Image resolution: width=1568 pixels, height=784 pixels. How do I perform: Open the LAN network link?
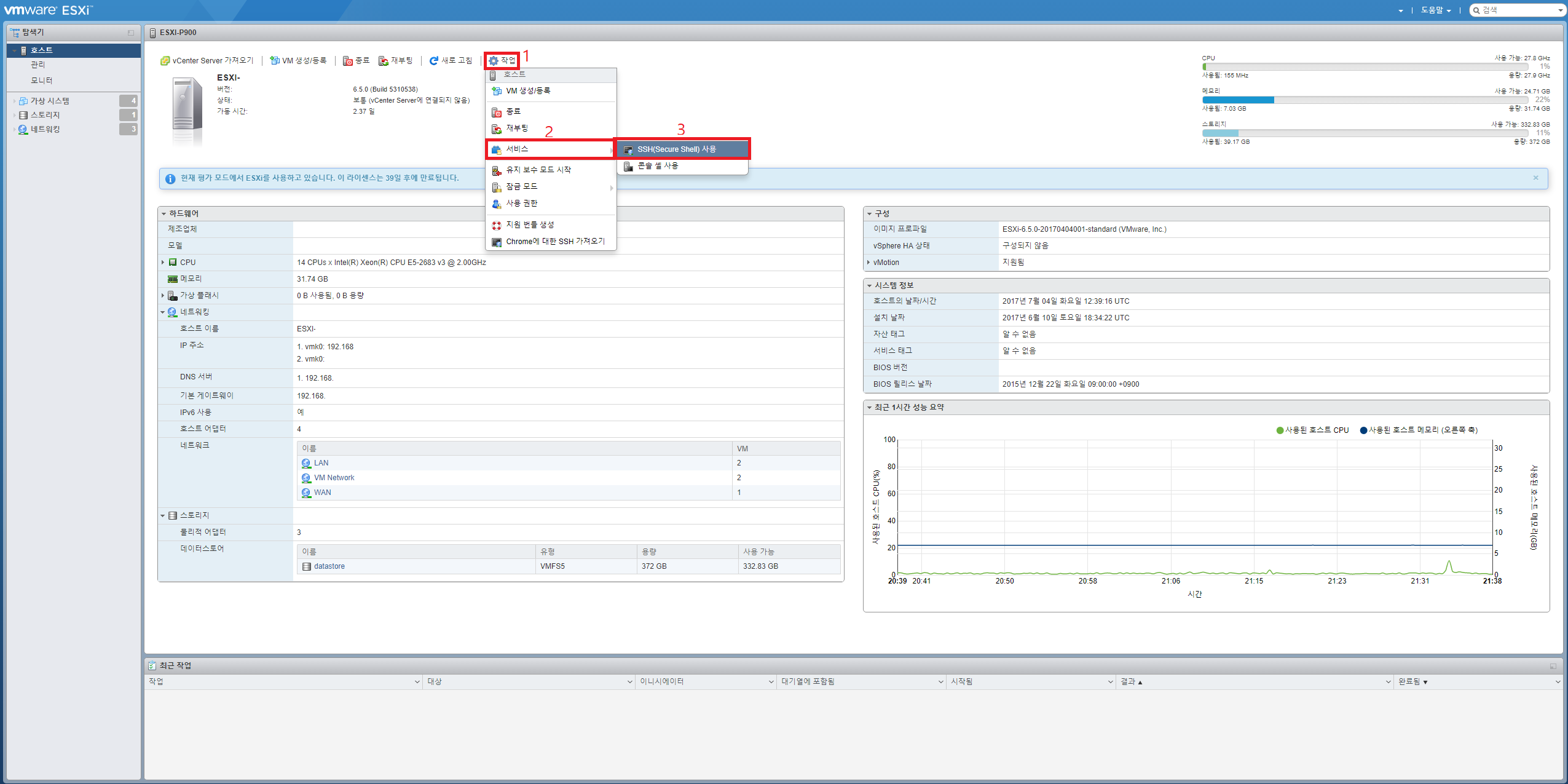321,463
